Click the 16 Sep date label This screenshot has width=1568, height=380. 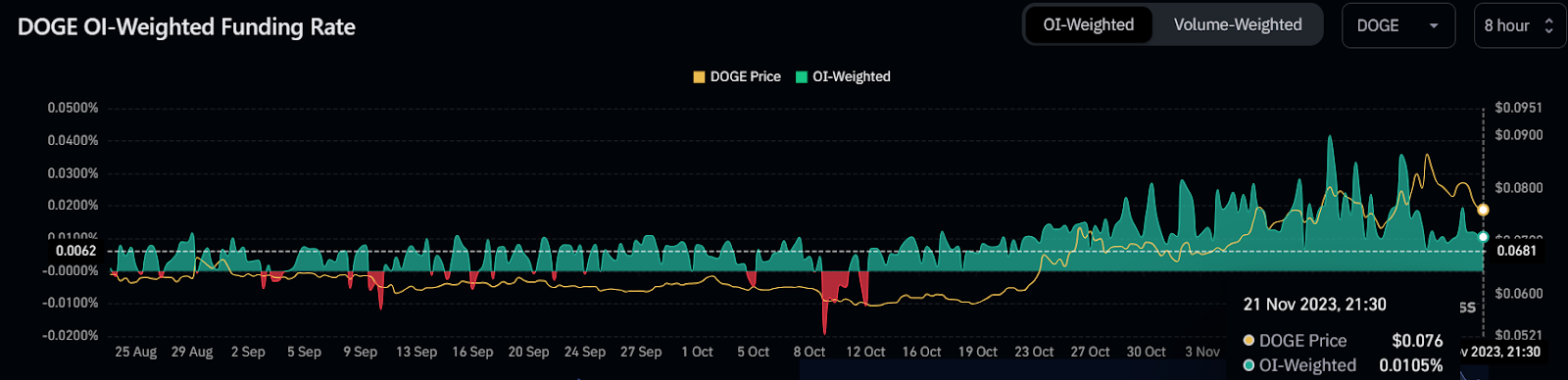click(x=472, y=352)
